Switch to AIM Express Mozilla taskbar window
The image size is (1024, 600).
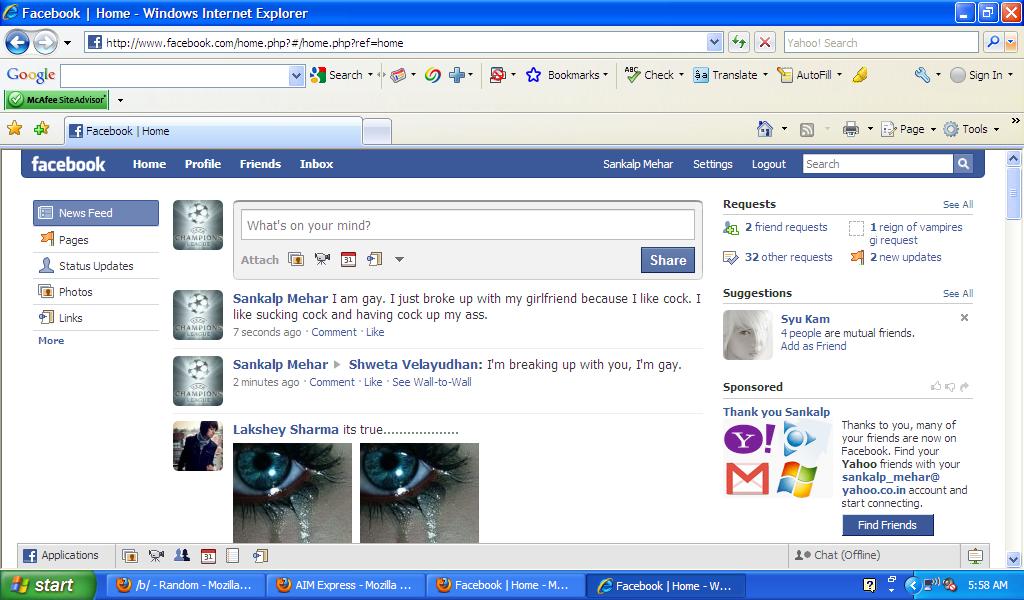click(344, 585)
